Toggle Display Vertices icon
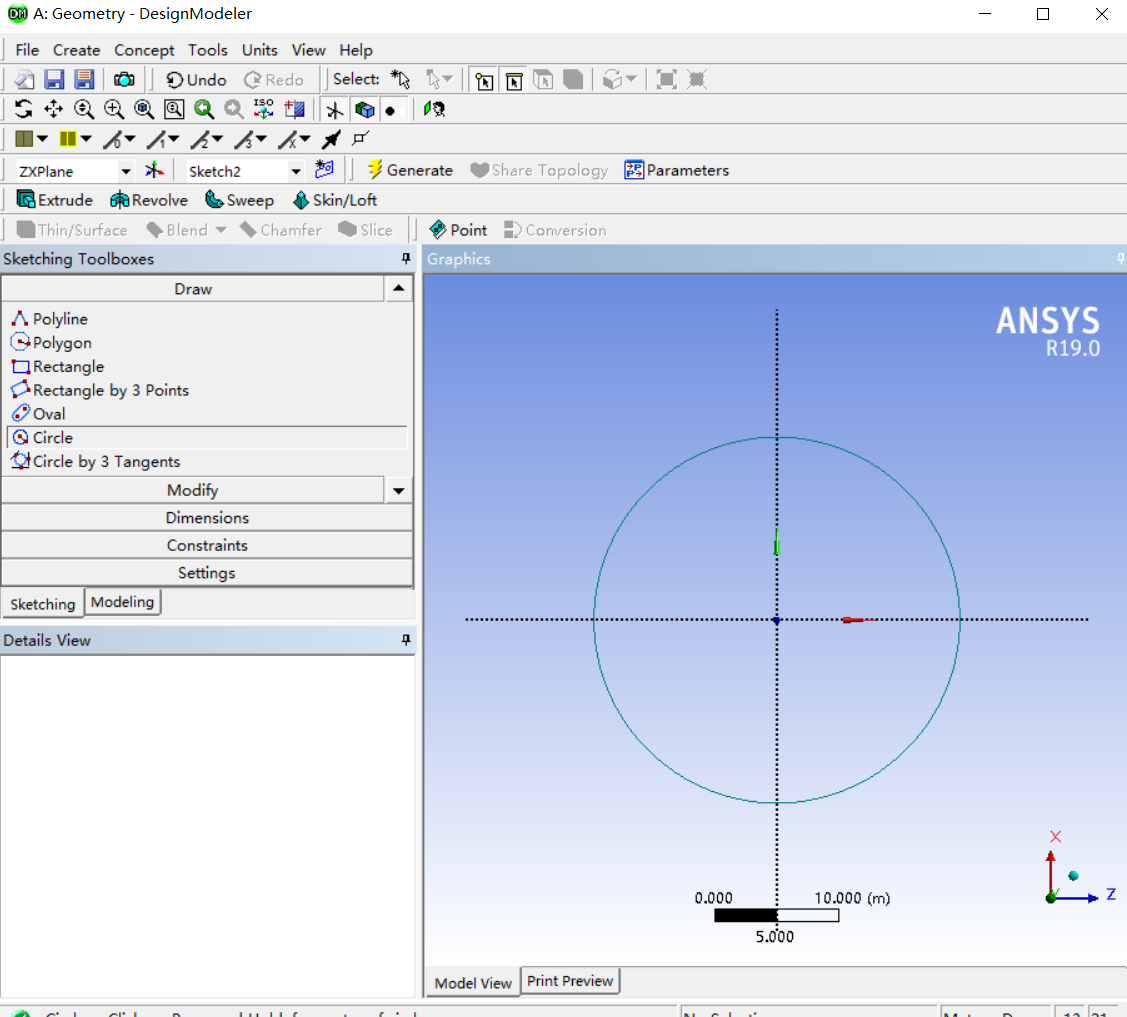The width and height of the screenshot is (1127, 1017). pyautogui.click(x=361, y=139)
